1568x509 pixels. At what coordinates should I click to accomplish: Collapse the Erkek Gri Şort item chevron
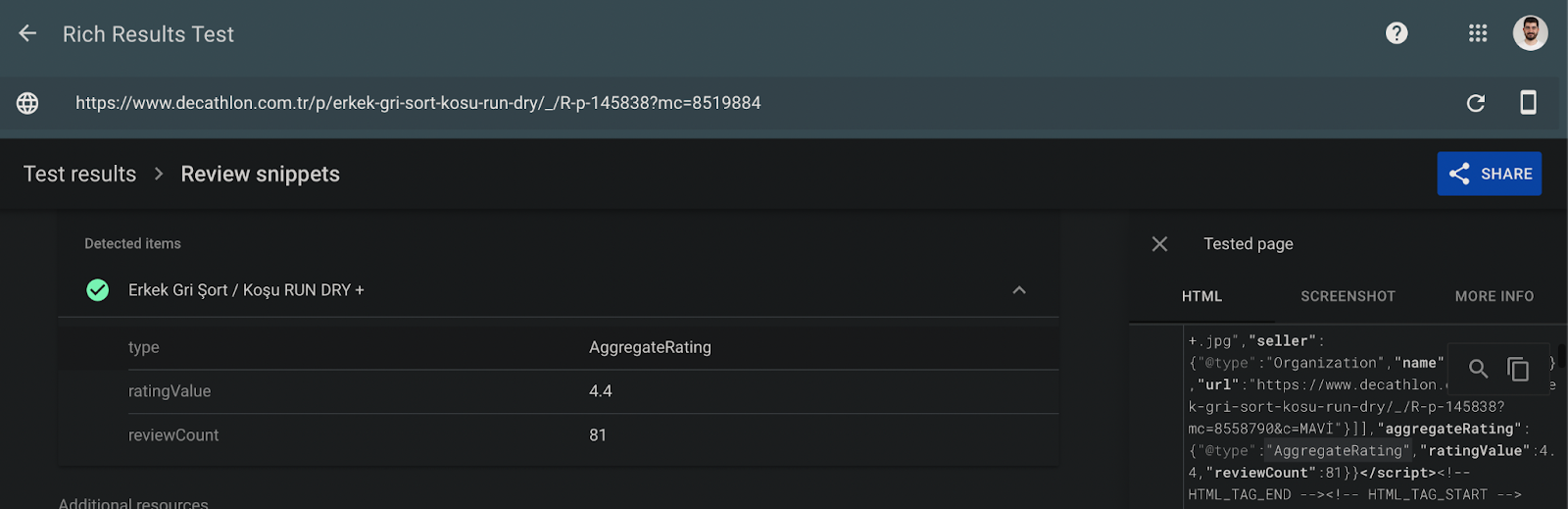[1019, 290]
